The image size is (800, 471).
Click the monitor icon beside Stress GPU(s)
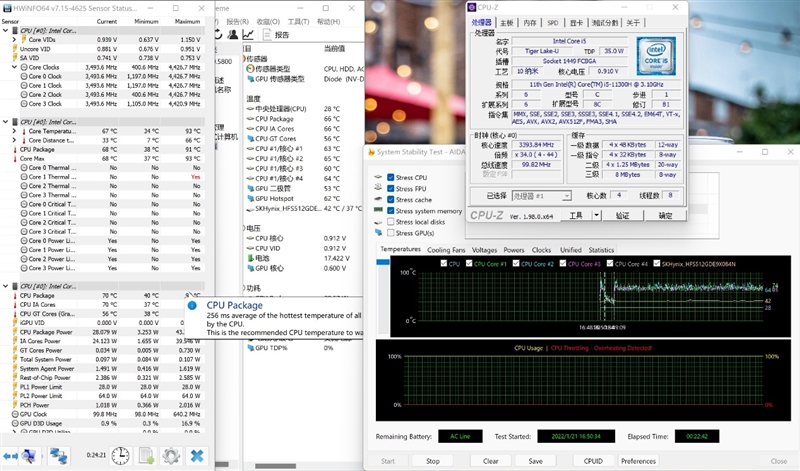pos(378,233)
